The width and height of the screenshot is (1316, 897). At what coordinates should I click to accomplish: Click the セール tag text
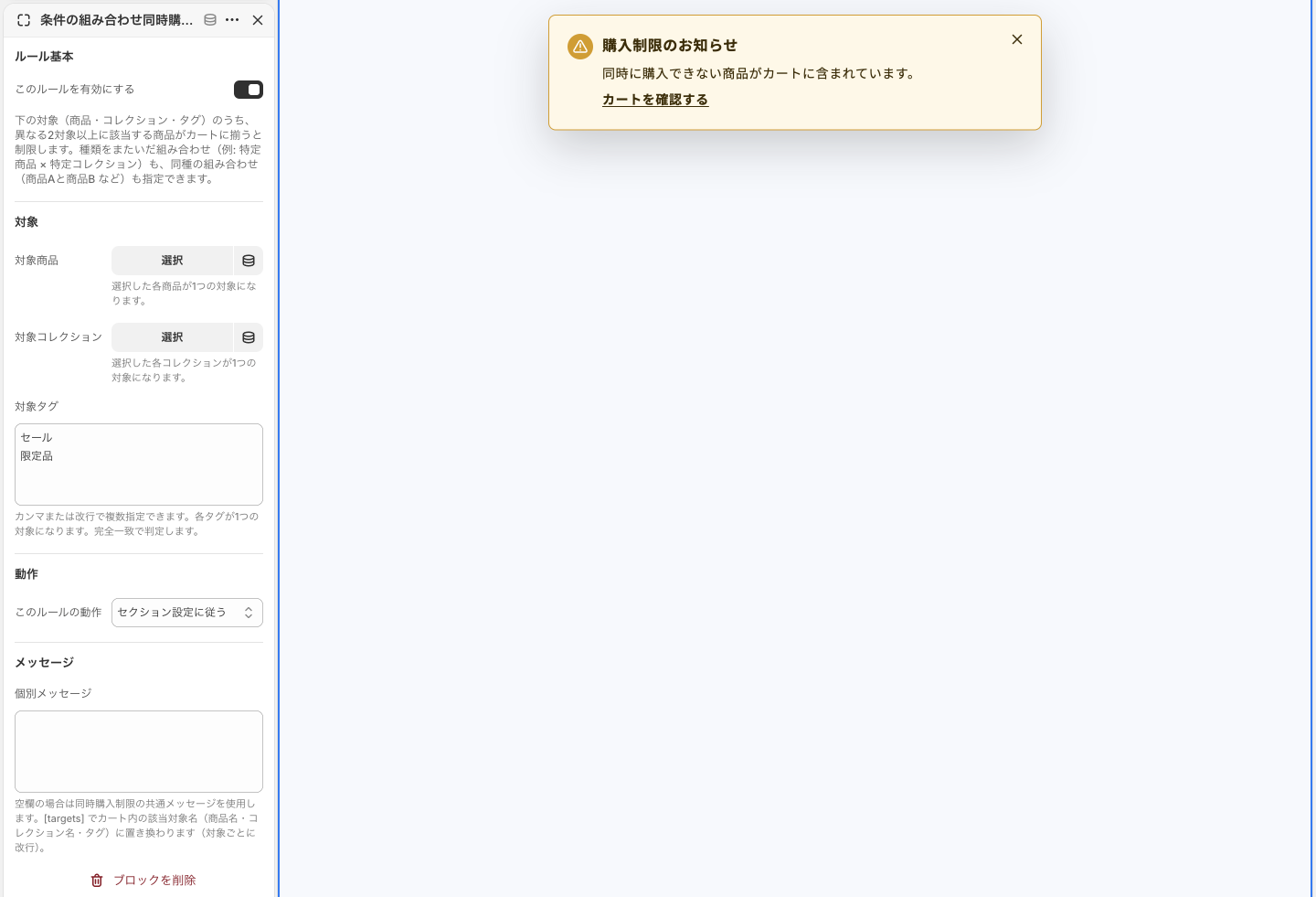(x=37, y=438)
